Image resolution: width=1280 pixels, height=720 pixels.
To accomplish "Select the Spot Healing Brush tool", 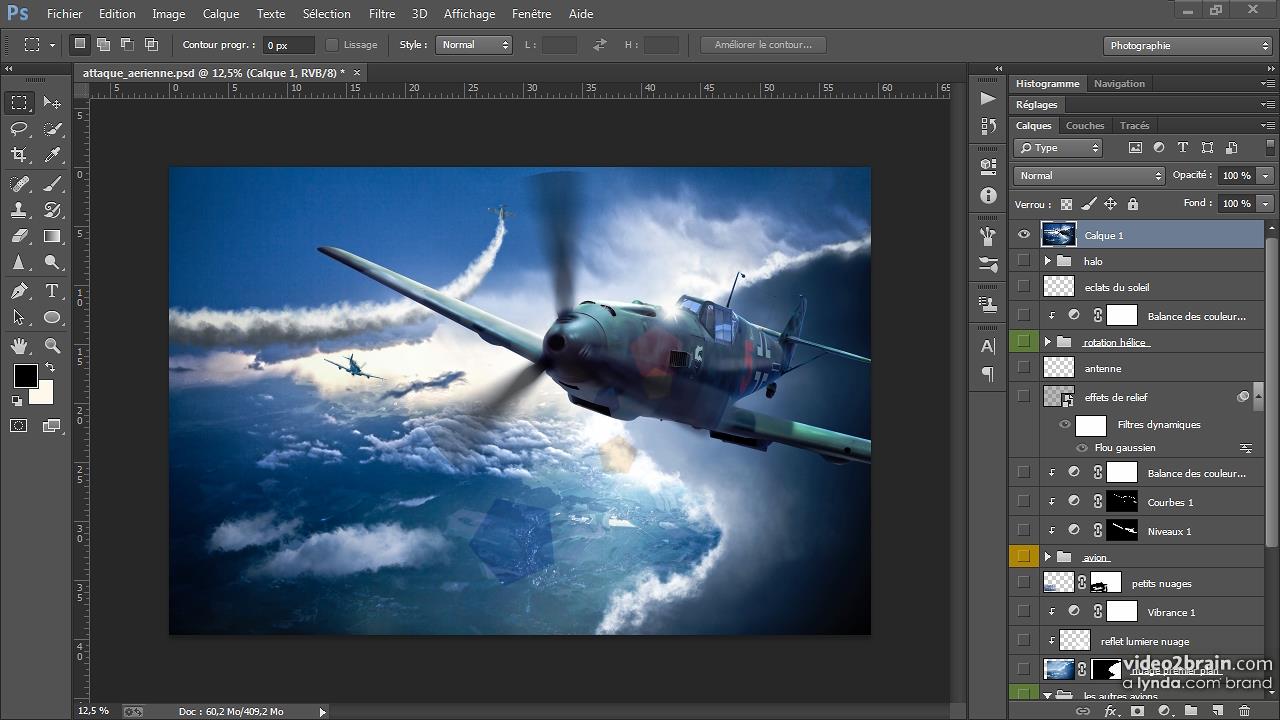I will (19, 184).
